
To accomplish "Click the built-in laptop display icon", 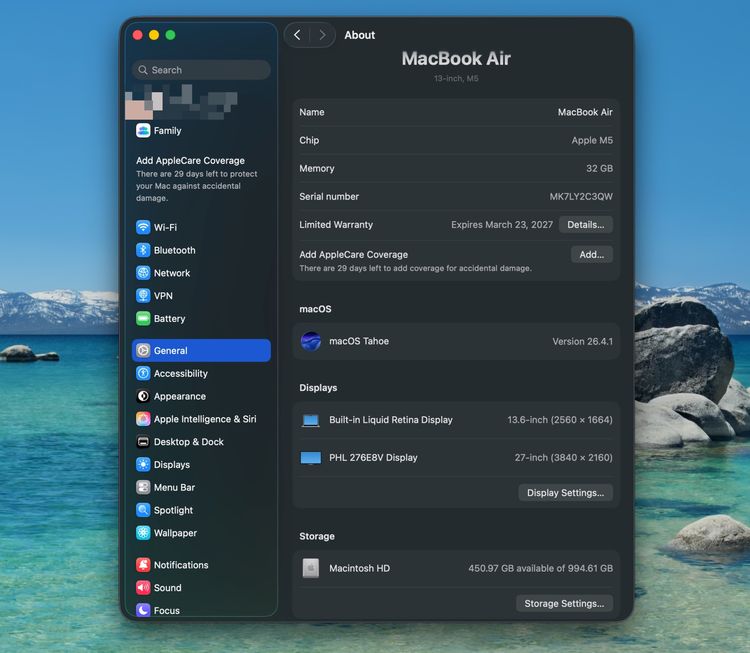I will tap(310, 421).
